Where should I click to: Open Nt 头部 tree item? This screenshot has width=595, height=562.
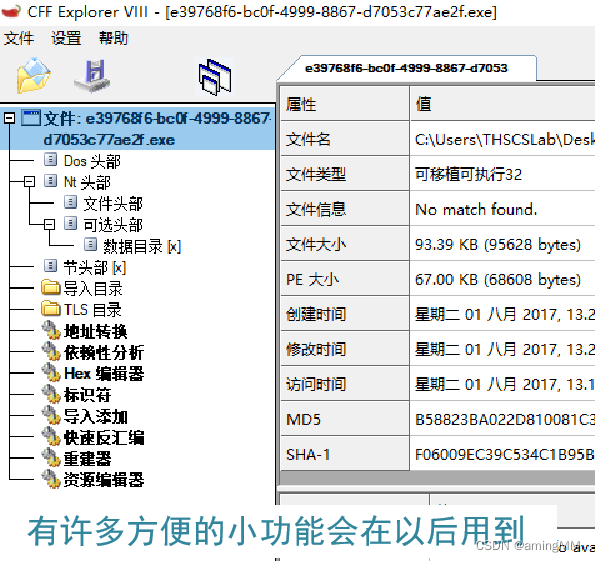(x=87, y=182)
